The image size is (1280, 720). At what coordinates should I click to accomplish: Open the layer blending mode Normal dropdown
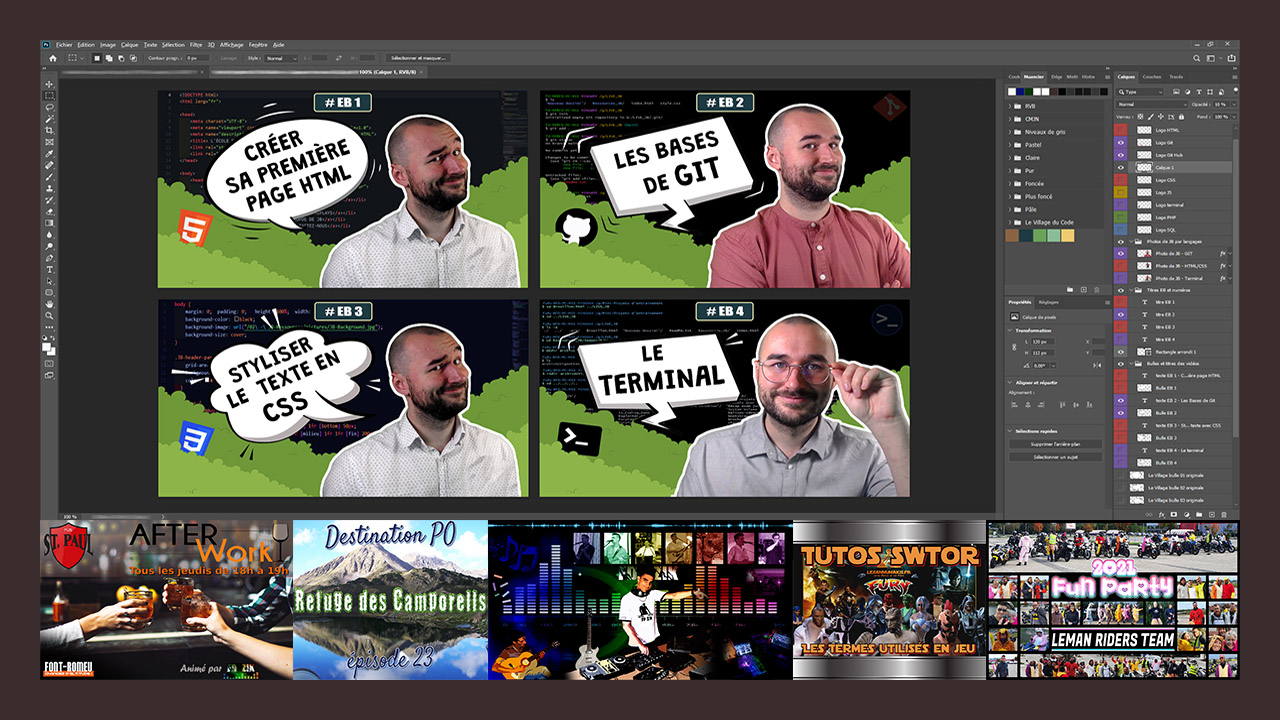tap(1152, 104)
